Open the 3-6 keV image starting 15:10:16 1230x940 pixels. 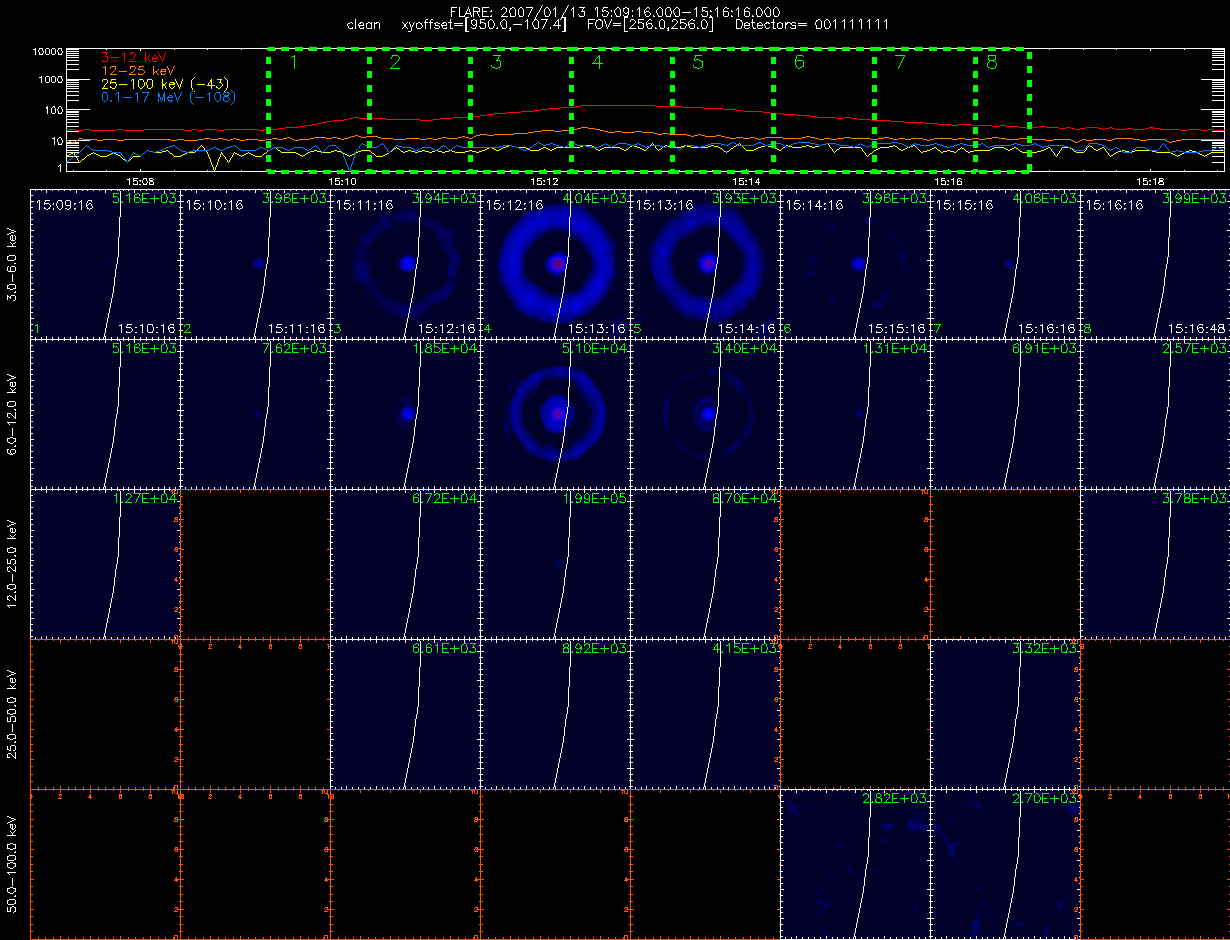[256, 263]
